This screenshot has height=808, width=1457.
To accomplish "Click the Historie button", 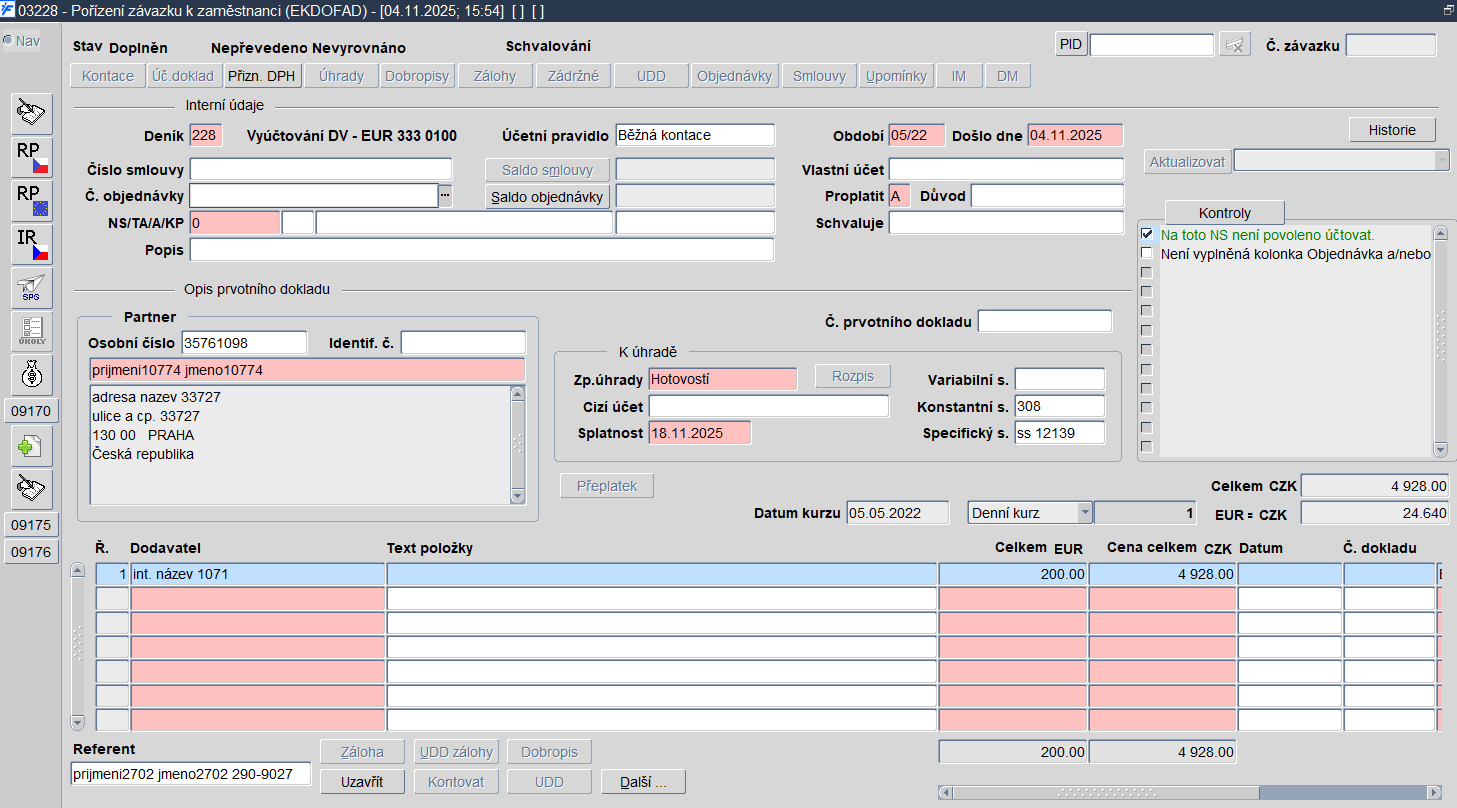I will [1392, 130].
